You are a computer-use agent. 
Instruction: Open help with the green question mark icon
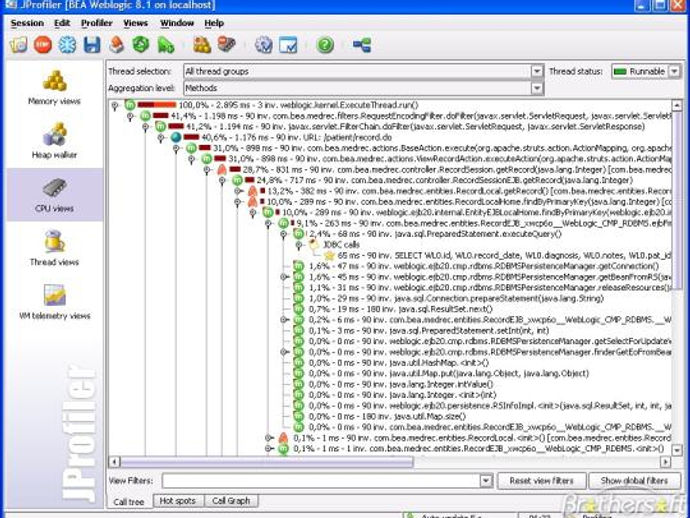tap(325, 44)
